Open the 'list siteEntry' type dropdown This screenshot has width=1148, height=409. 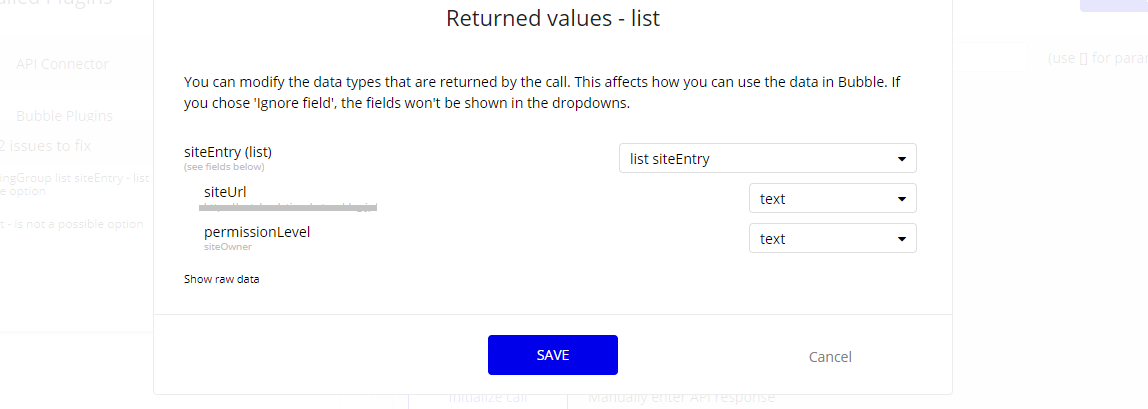[767, 158]
